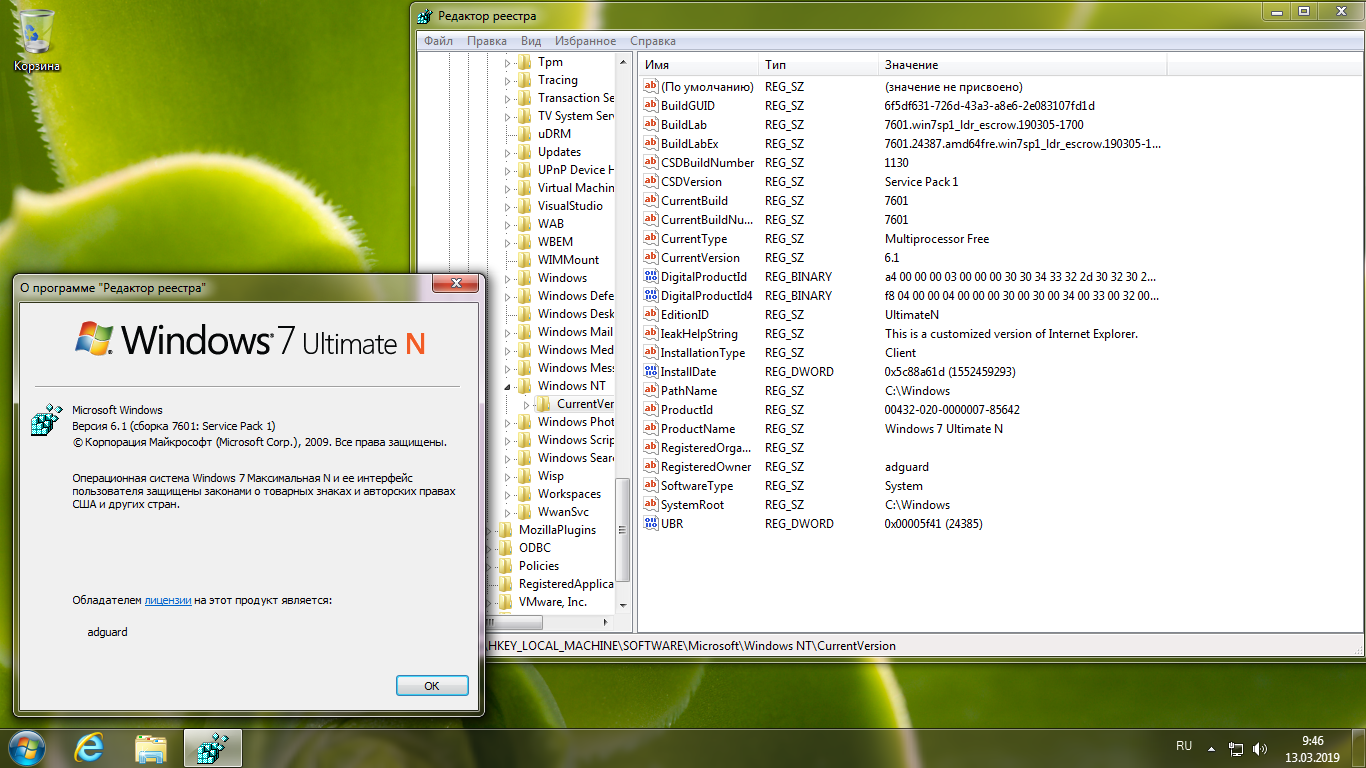Select the WBEM tree item
The width and height of the screenshot is (1366, 768).
pyautogui.click(x=556, y=242)
